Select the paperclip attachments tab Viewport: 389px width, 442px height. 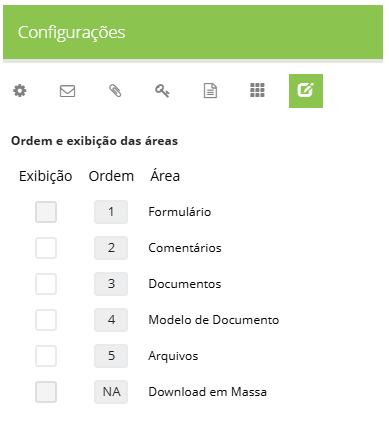[115, 91]
